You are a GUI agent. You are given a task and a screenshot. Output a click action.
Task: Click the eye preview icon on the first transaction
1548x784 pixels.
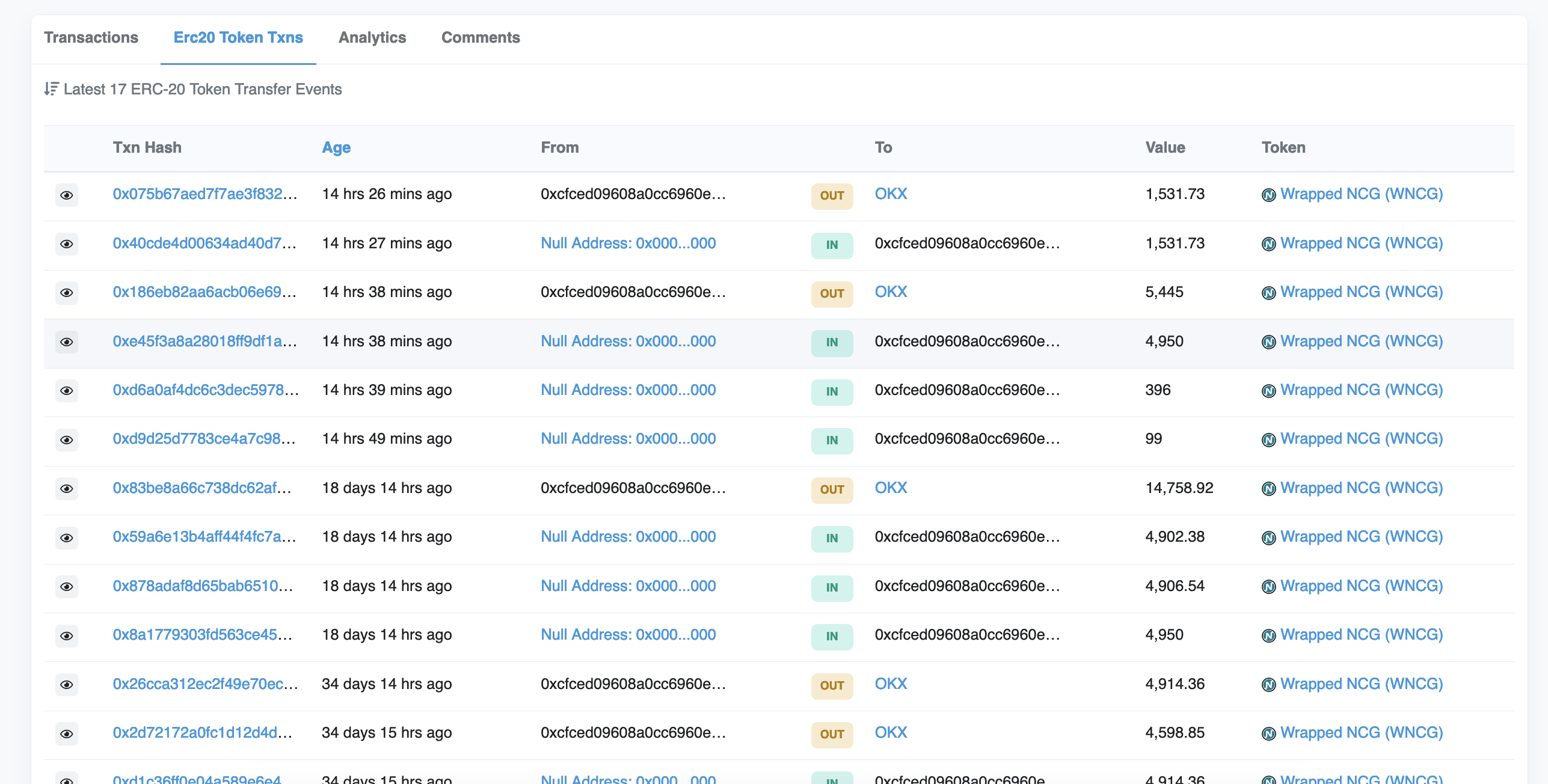point(67,195)
